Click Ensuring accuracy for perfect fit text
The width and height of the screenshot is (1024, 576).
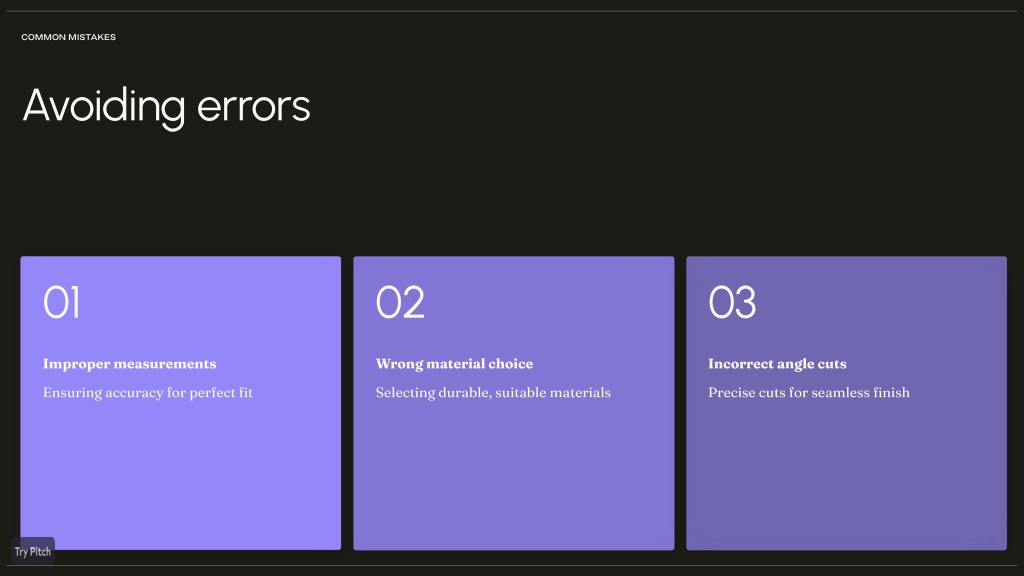point(148,392)
